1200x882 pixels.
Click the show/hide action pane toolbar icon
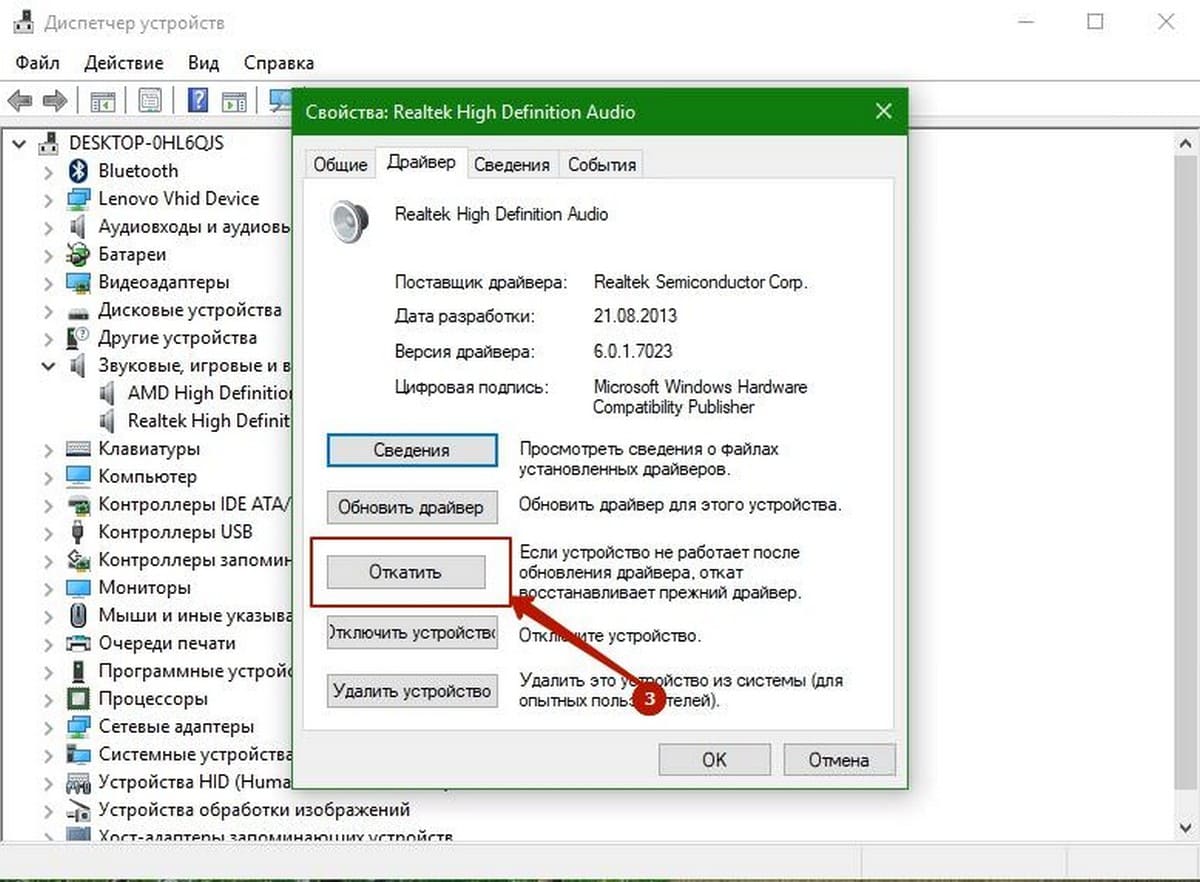[x=234, y=101]
